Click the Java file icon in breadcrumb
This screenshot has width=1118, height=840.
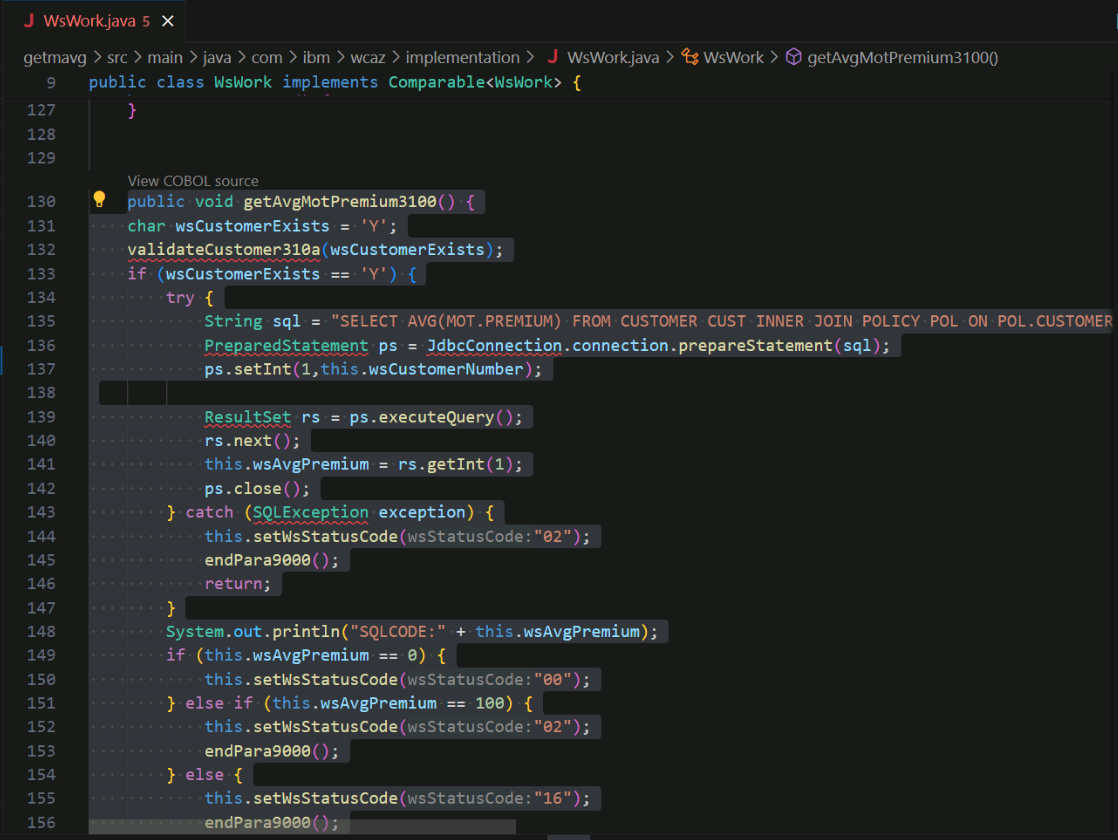[553, 57]
